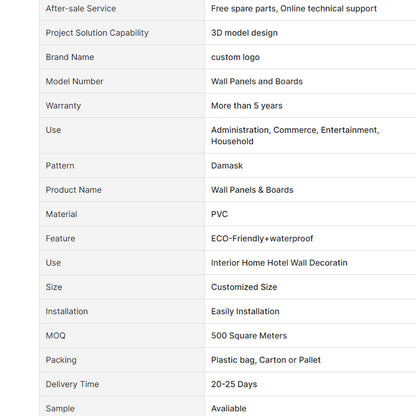Click the Model Number label

74,81
